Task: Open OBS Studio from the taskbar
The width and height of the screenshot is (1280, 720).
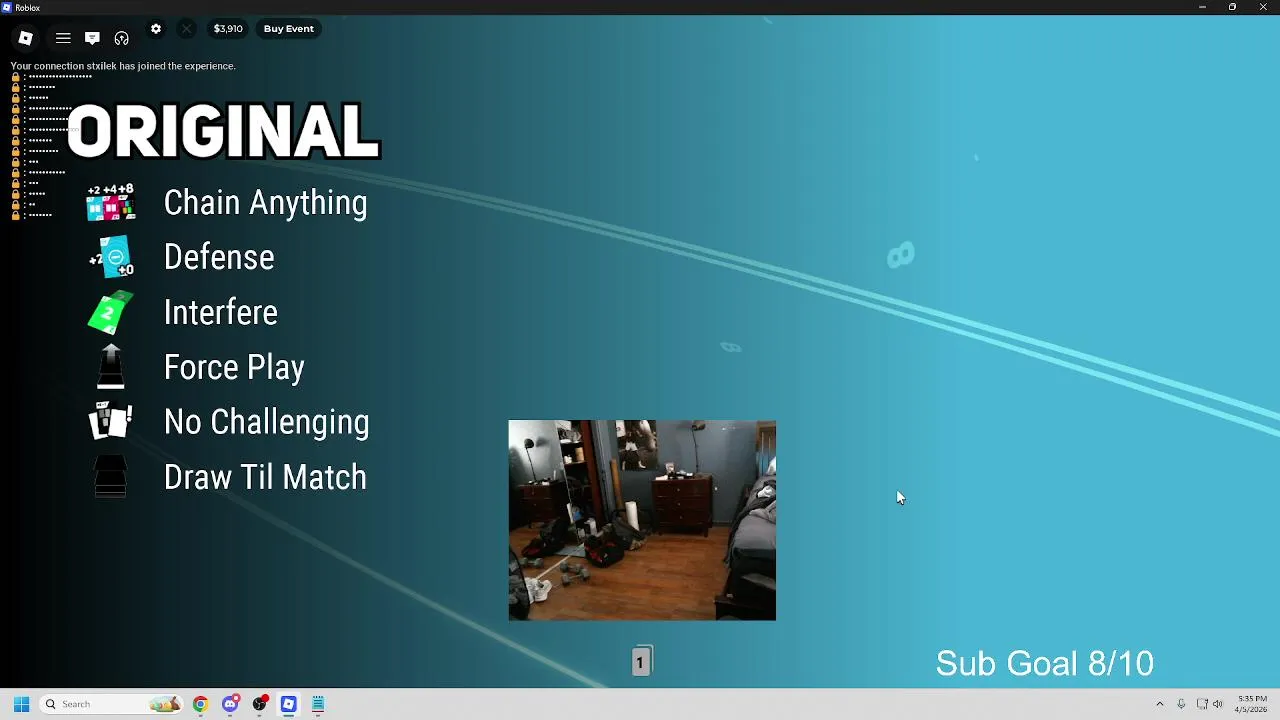Action: 260,704
